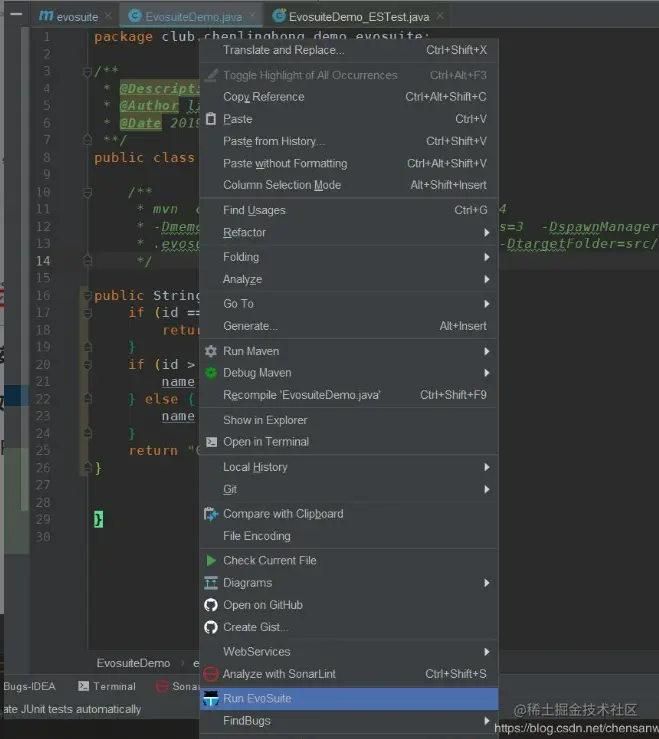This screenshot has height=739, width=659.
Task: Click the GitHub icon beside Create Gist
Action: (211, 627)
